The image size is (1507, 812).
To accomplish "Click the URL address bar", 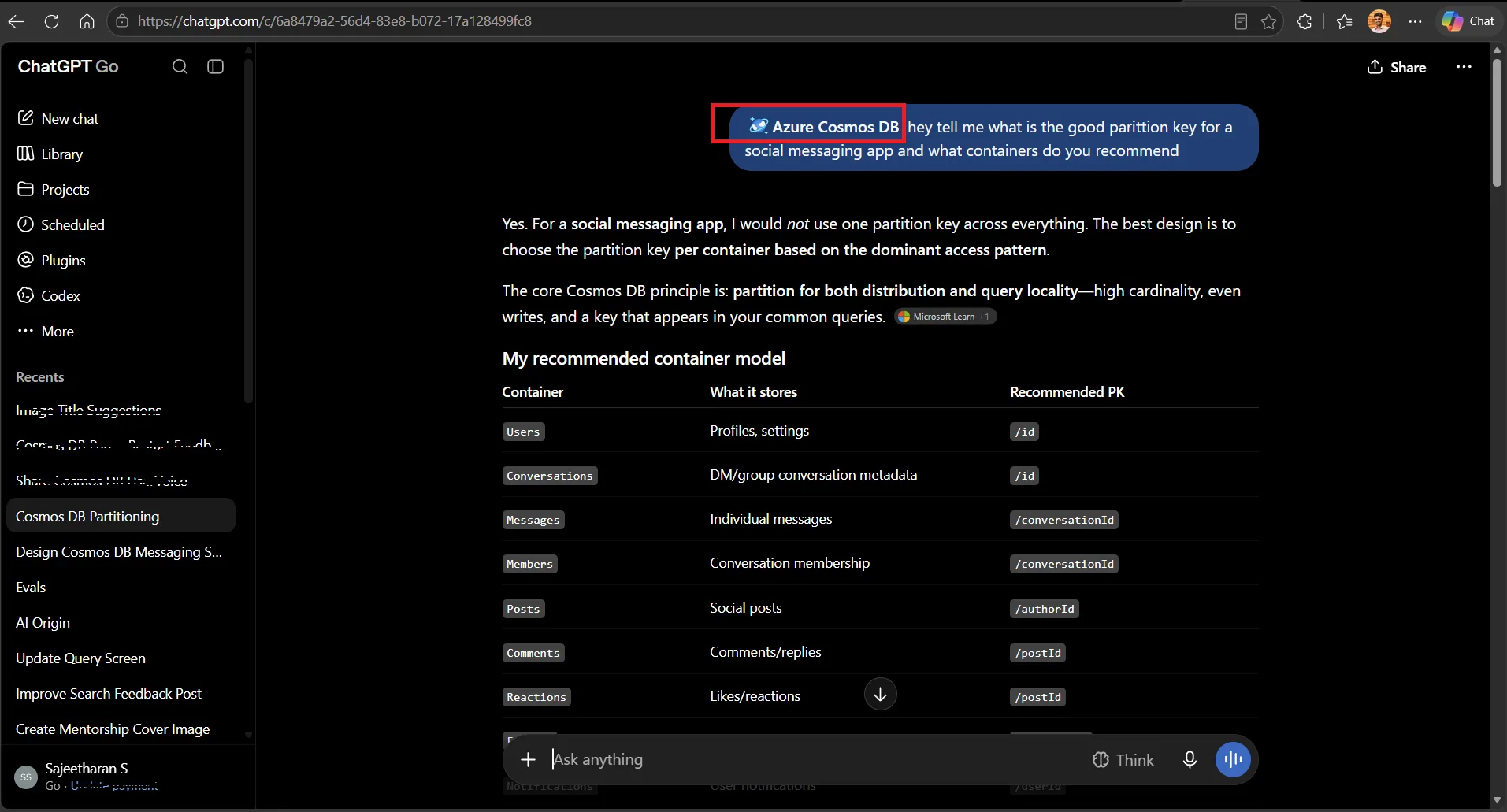I will tap(670, 21).
